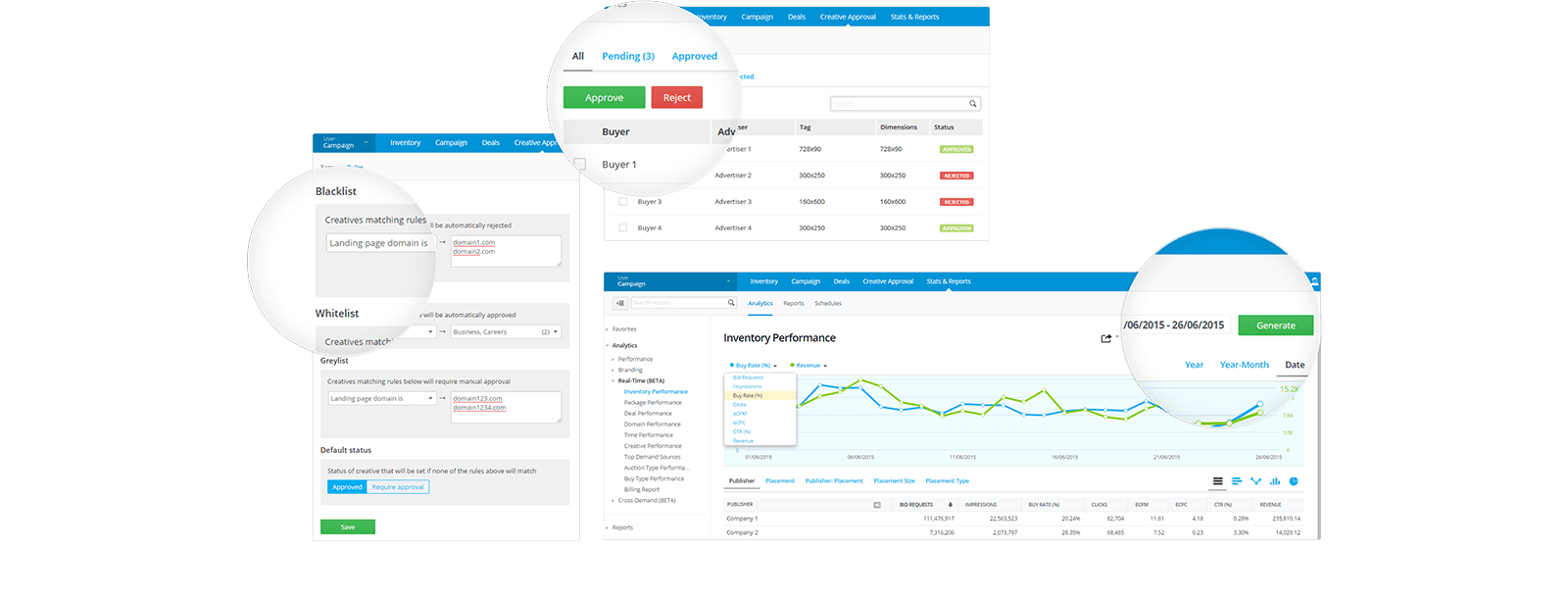Image resolution: width=1568 pixels, height=600 pixels.
Task: Set default status to Require approval
Action: 398,487
